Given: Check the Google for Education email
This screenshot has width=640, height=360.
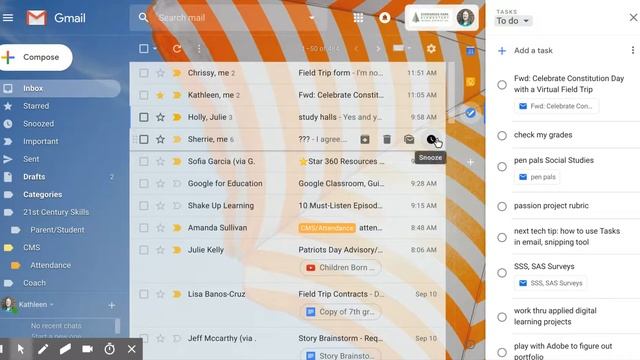Looking at the screenshot, I should [x=144, y=184].
